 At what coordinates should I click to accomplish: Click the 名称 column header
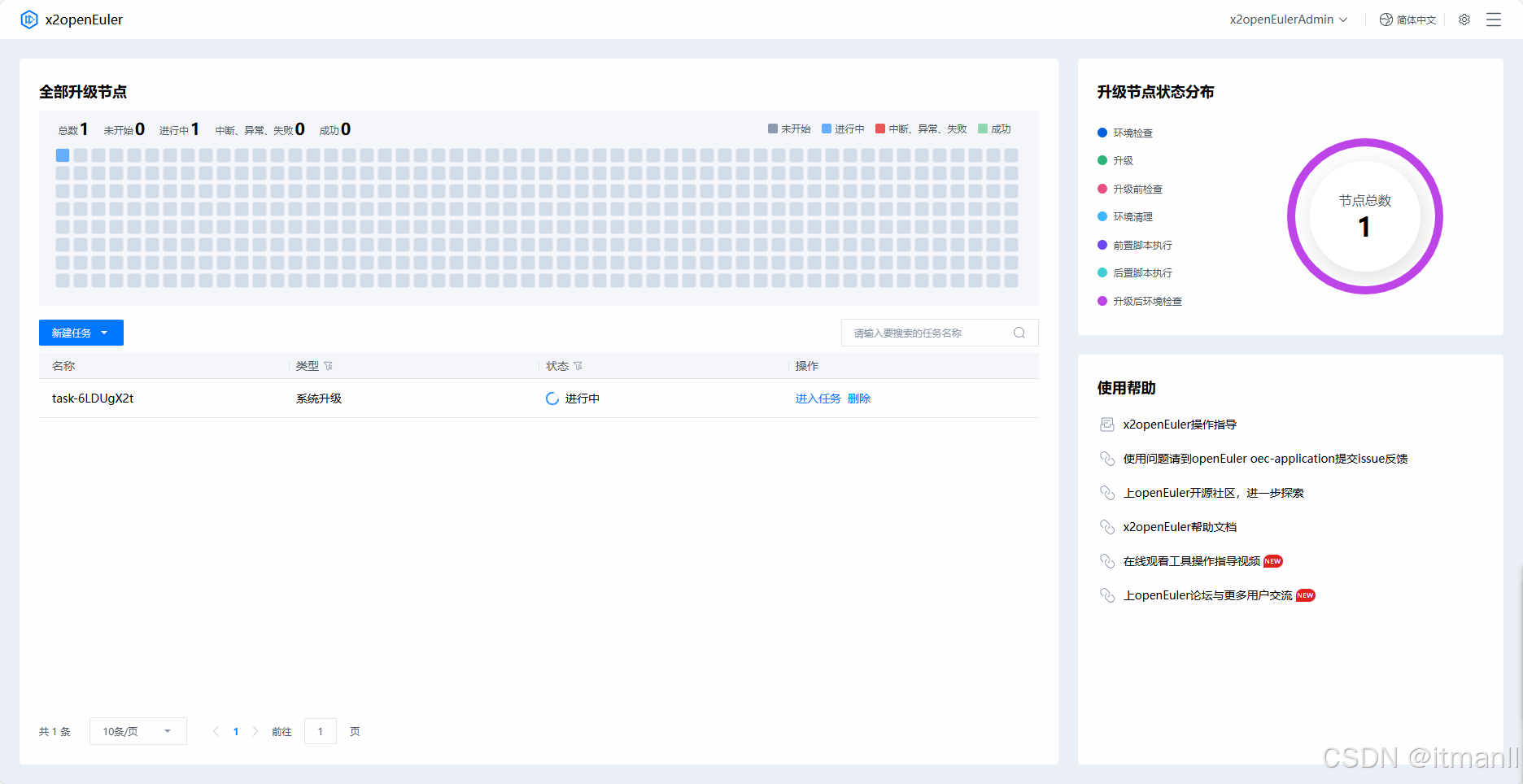(x=63, y=366)
